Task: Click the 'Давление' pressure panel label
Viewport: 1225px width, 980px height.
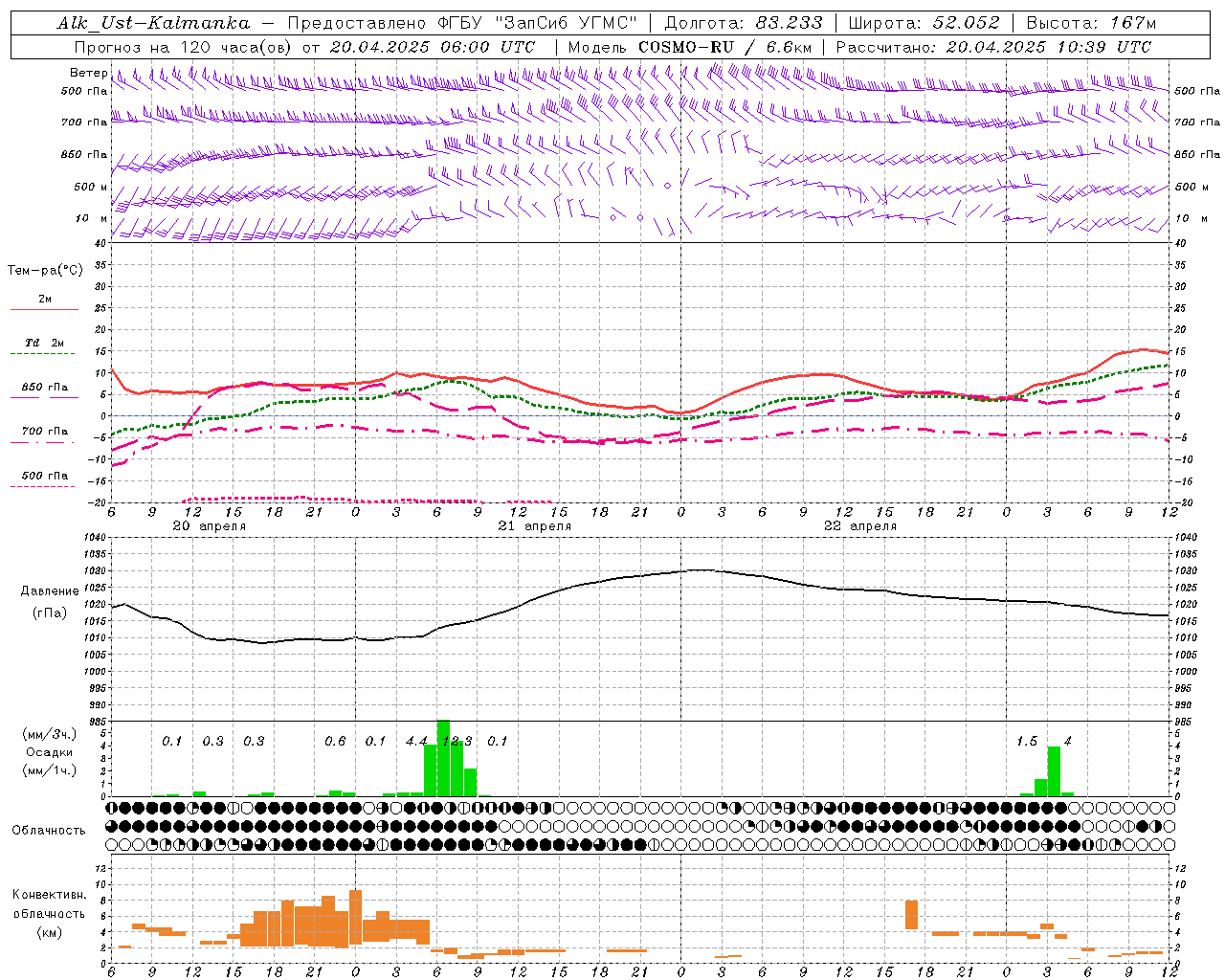Action: click(49, 591)
